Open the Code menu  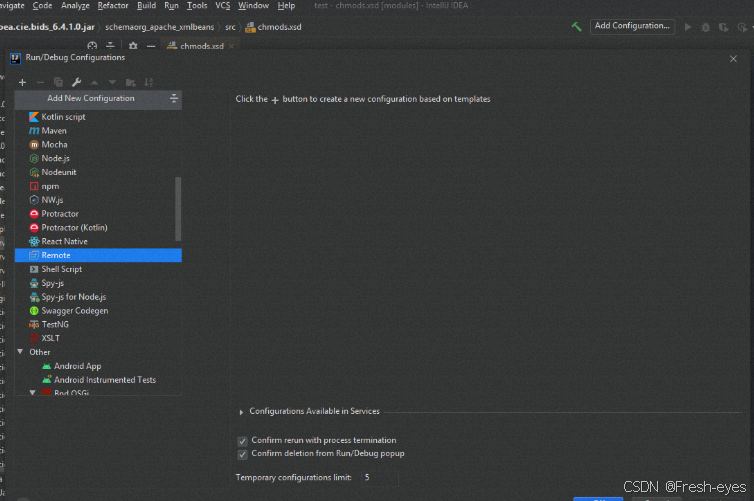point(42,6)
